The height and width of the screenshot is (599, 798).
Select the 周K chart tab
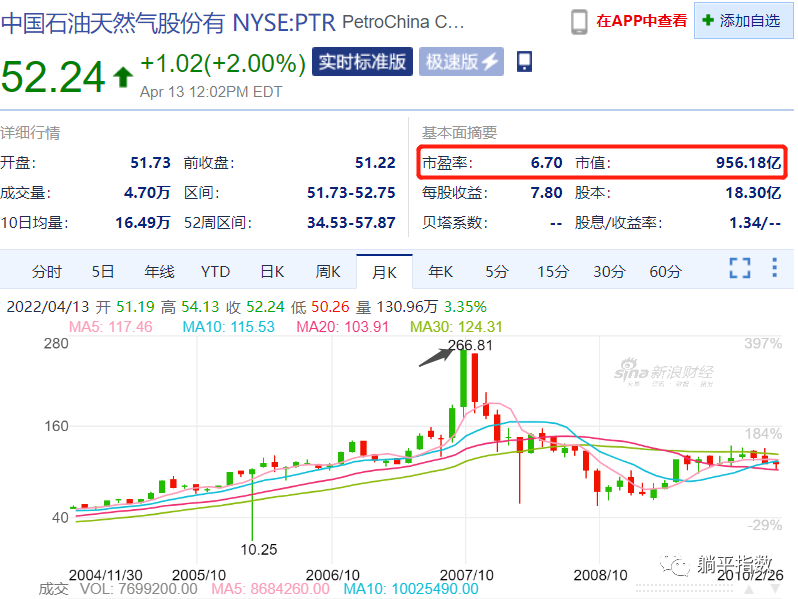pyautogui.click(x=328, y=272)
